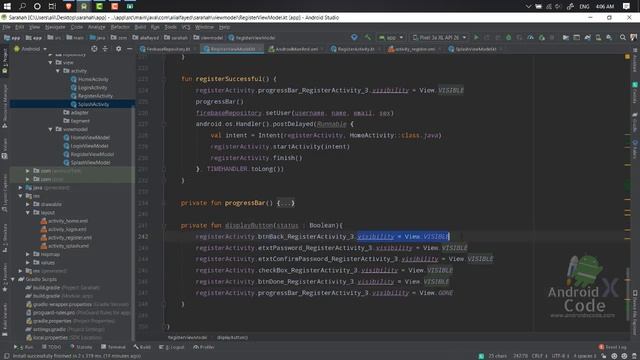
Task: Click the status bar tool window toggle icon
Action: pyautogui.click(x=6, y=356)
